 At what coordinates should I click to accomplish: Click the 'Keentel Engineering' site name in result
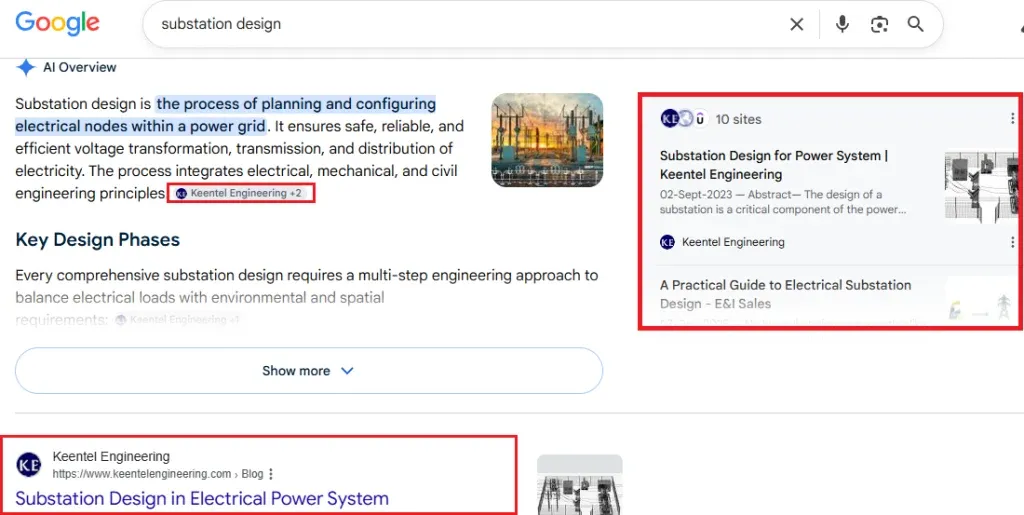coord(111,456)
